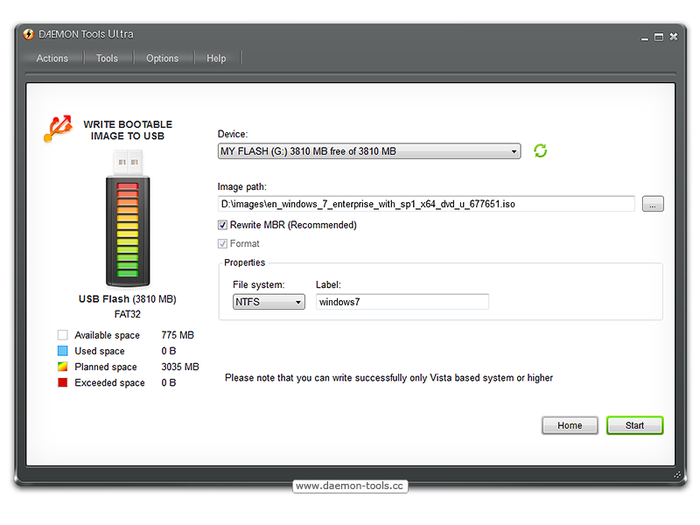Image resolution: width=700 pixels, height=525 pixels.
Task: Click the '775 MB' available space value
Action: pyautogui.click(x=178, y=335)
